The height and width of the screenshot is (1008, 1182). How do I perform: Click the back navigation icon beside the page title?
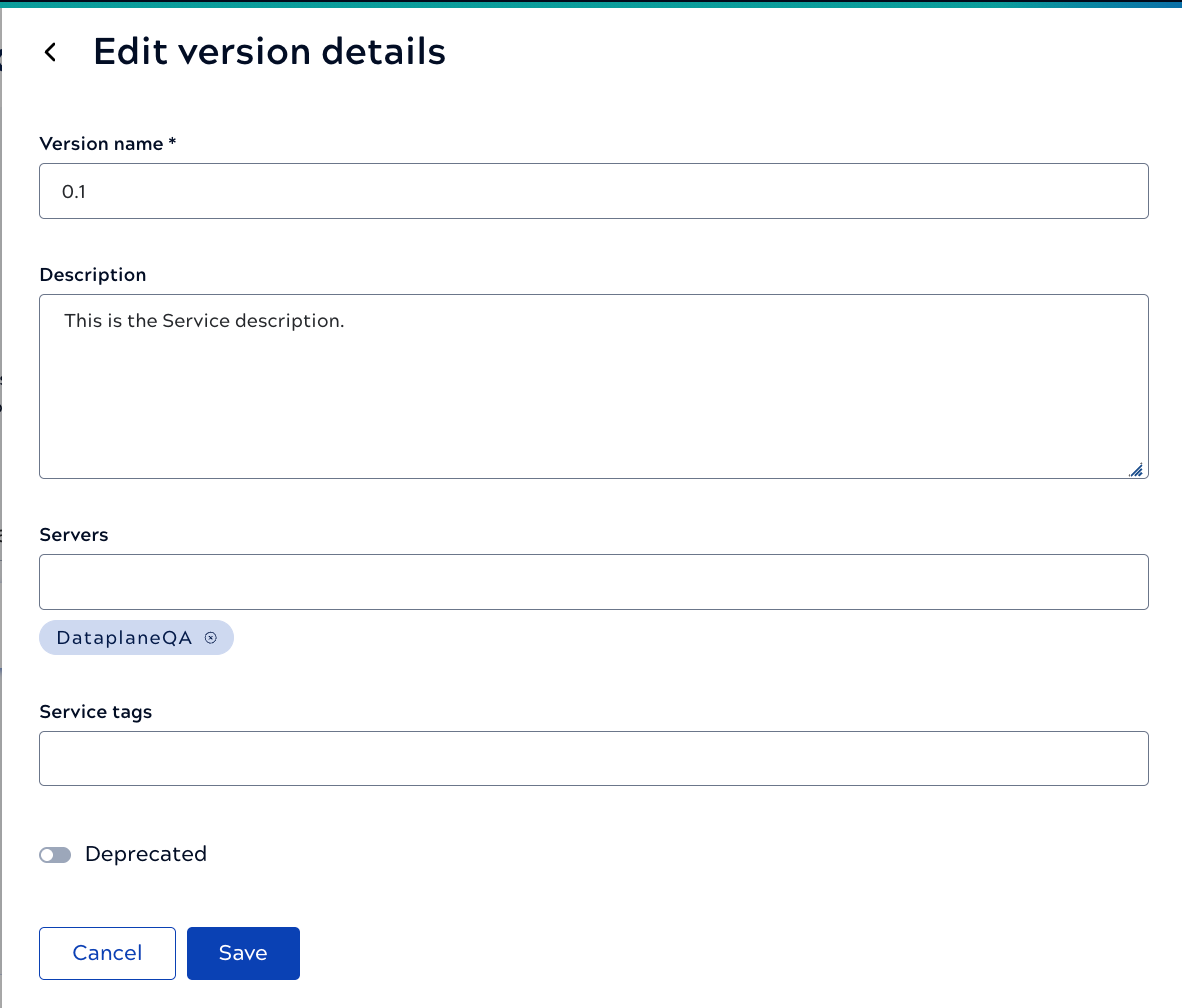coord(50,51)
